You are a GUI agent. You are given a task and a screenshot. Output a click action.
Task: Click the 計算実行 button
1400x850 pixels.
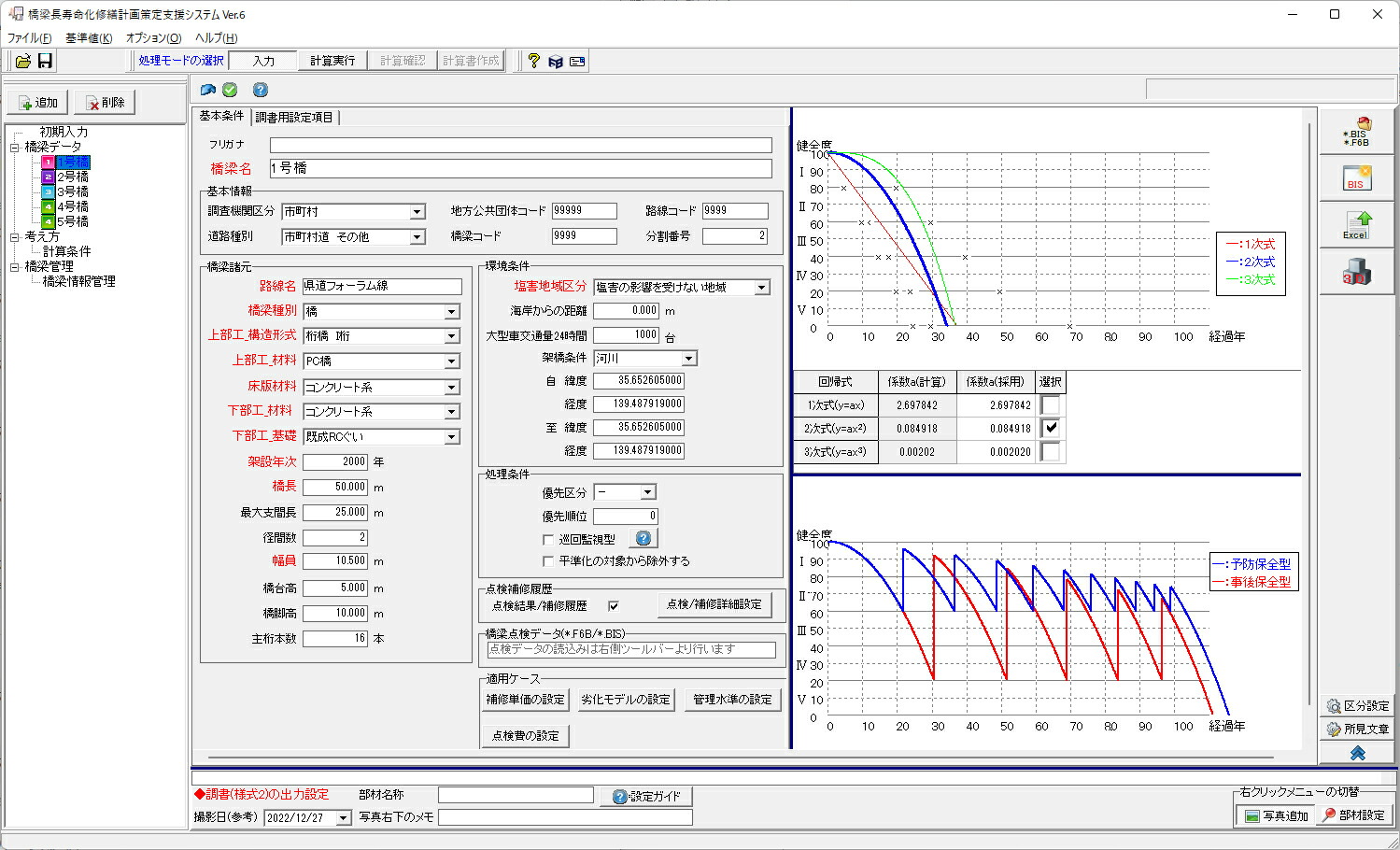coord(332,61)
